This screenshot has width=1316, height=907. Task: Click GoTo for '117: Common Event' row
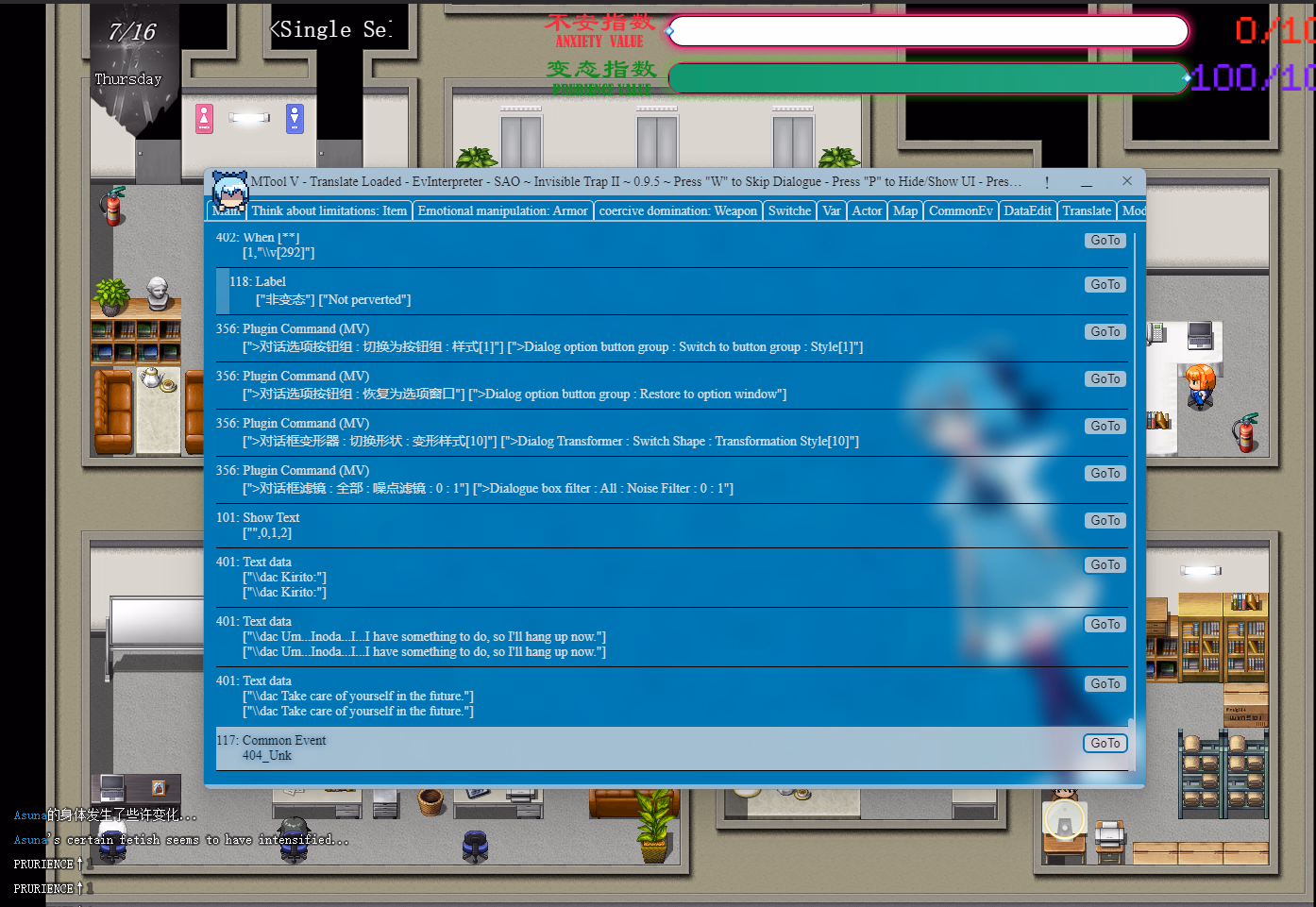tap(1105, 744)
